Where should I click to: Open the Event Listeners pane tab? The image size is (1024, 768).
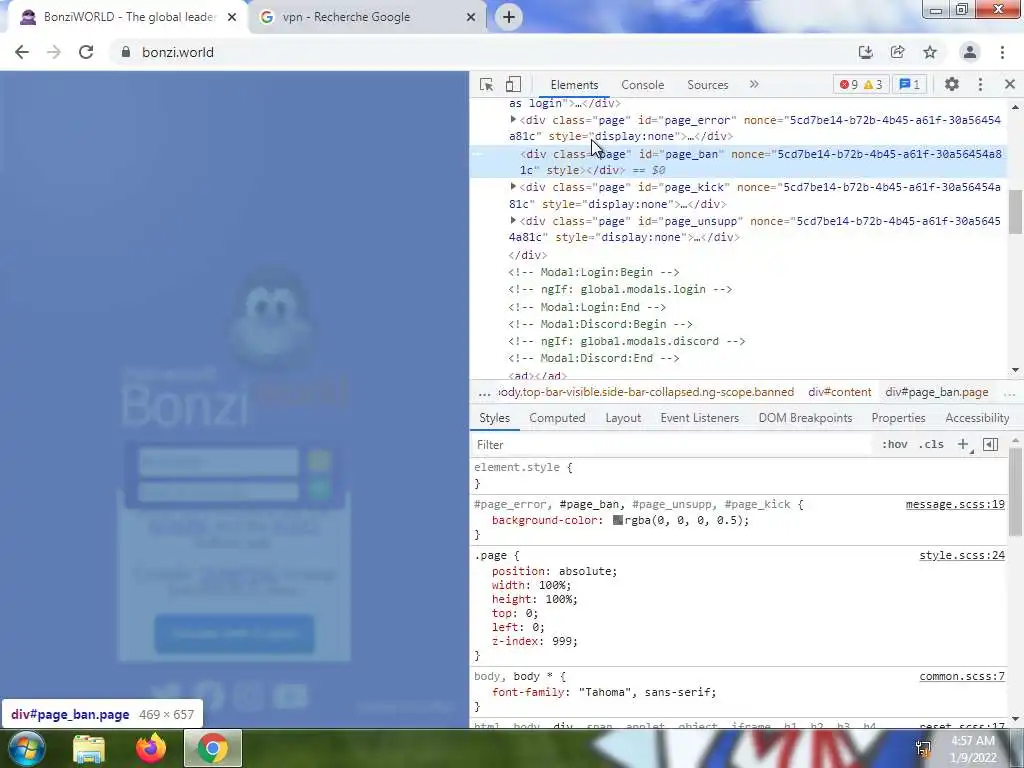(x=699, y=418)
